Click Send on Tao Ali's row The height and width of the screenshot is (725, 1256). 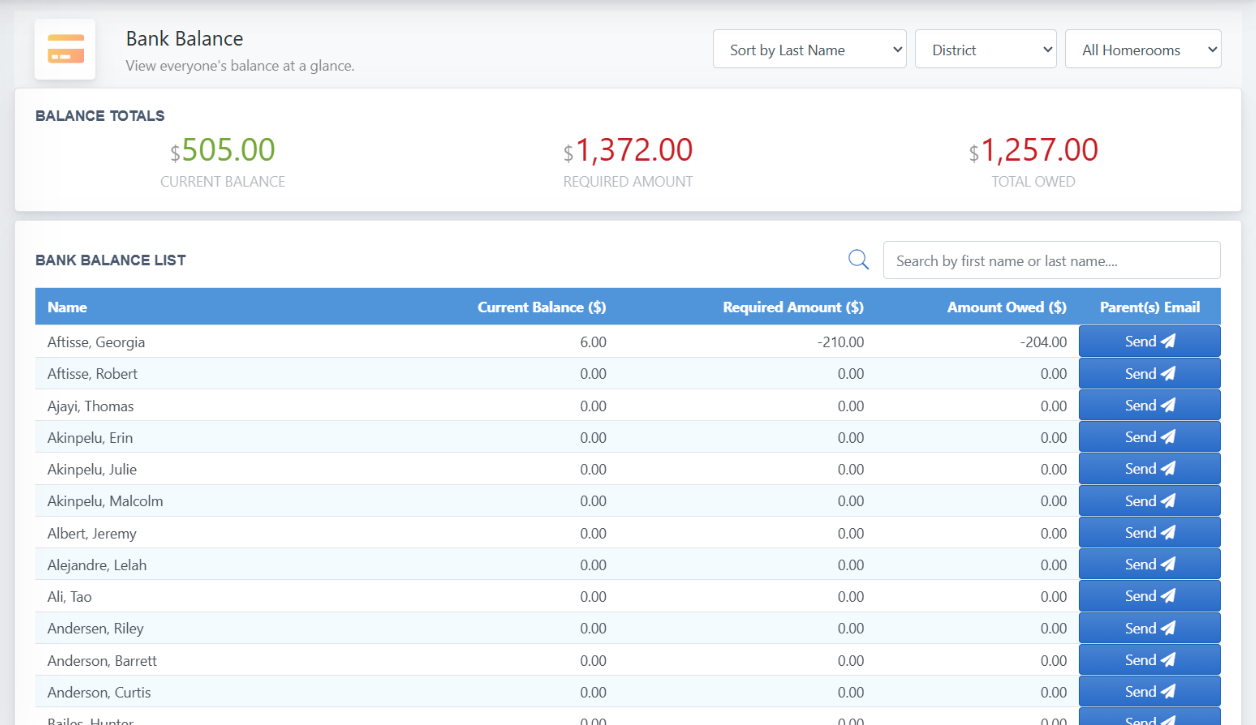[1149, 596]
